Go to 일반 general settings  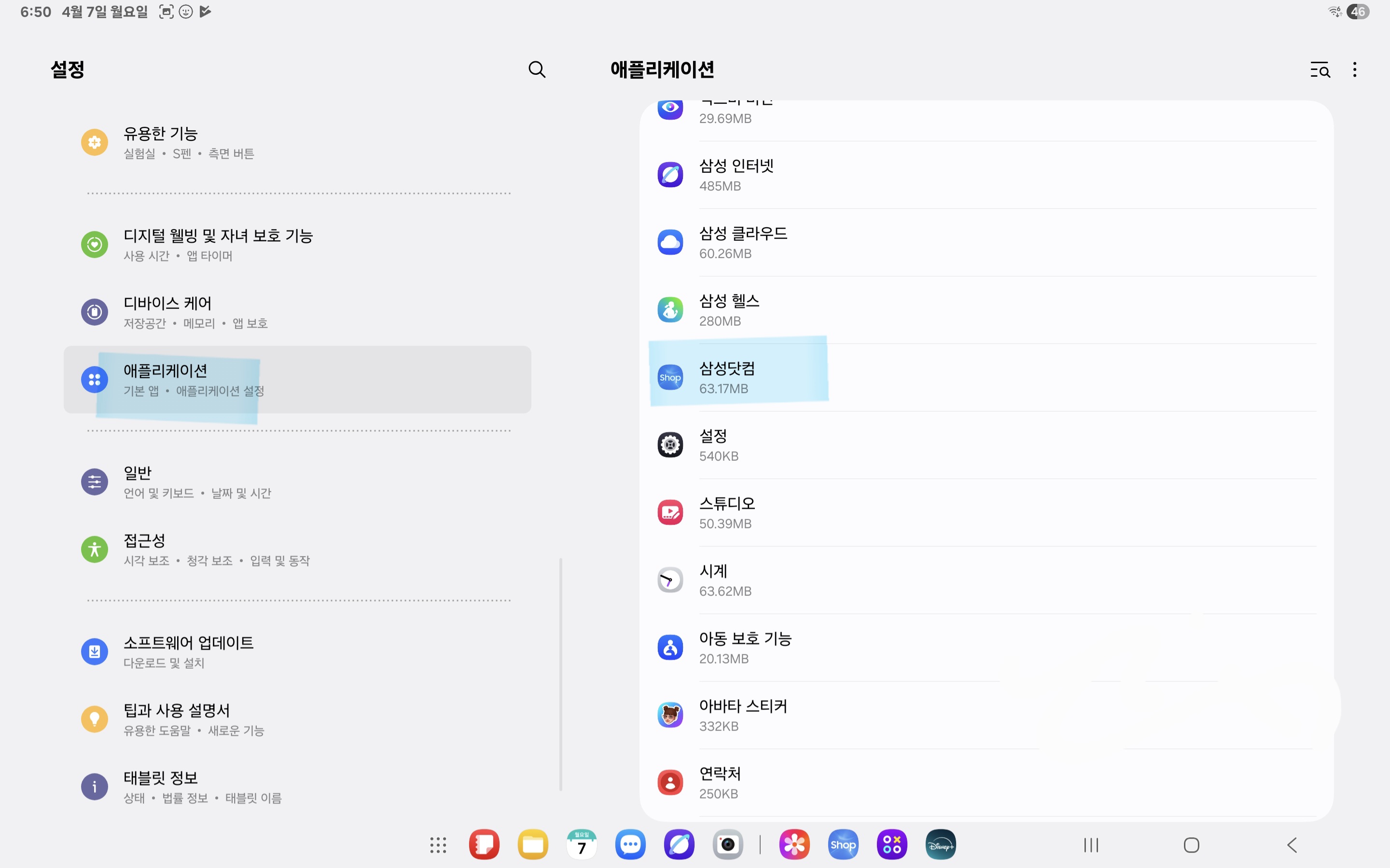(x=197, y=482)
